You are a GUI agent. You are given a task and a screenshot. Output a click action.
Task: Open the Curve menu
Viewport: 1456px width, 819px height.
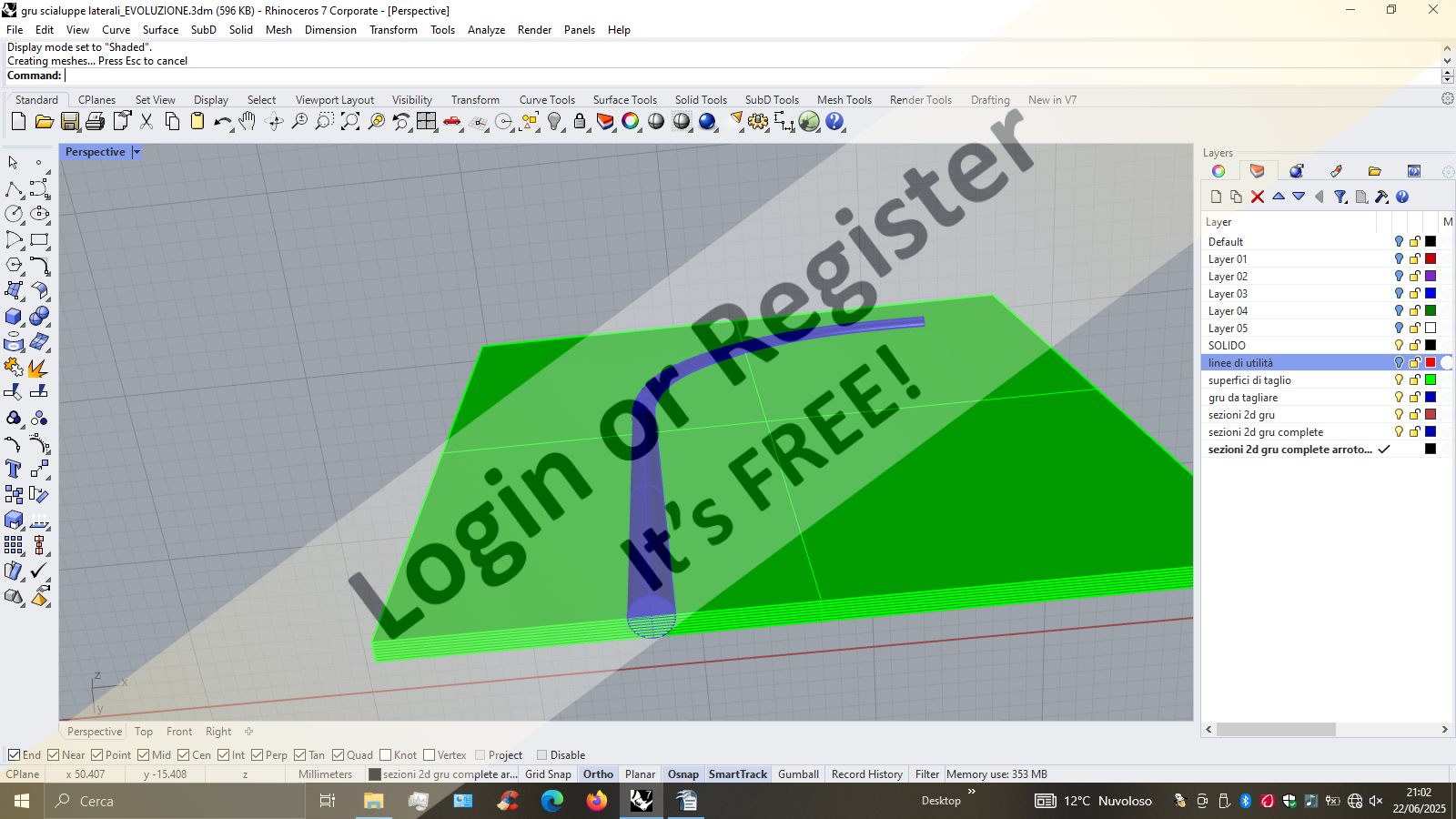point(116,30)
